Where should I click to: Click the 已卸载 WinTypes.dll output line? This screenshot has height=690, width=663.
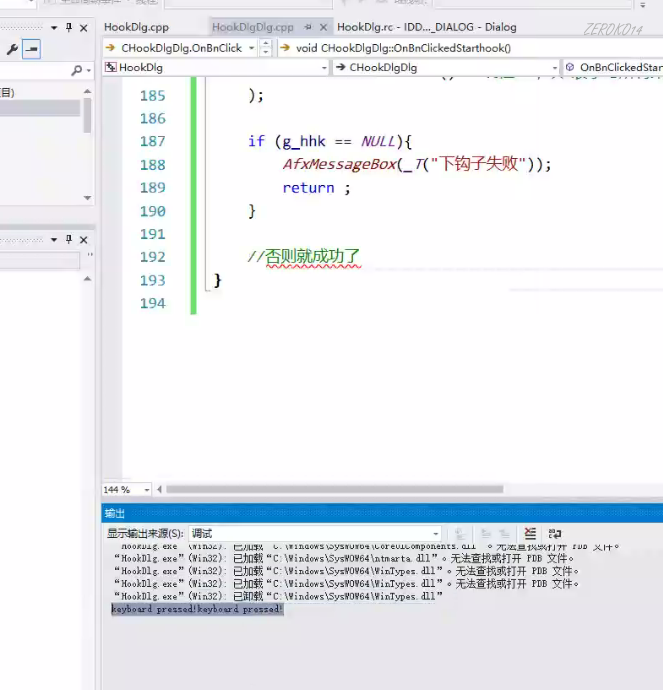coord(278,596)
